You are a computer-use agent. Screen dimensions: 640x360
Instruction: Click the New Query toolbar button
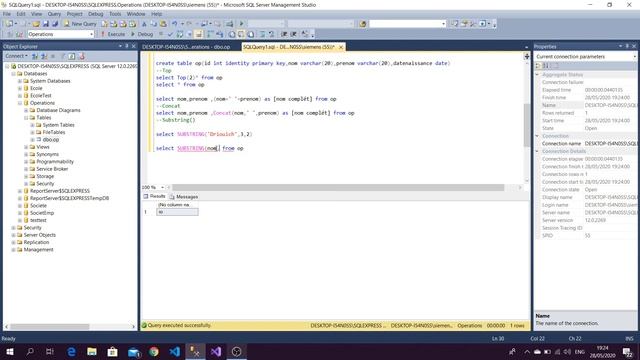tap(80, 24)
